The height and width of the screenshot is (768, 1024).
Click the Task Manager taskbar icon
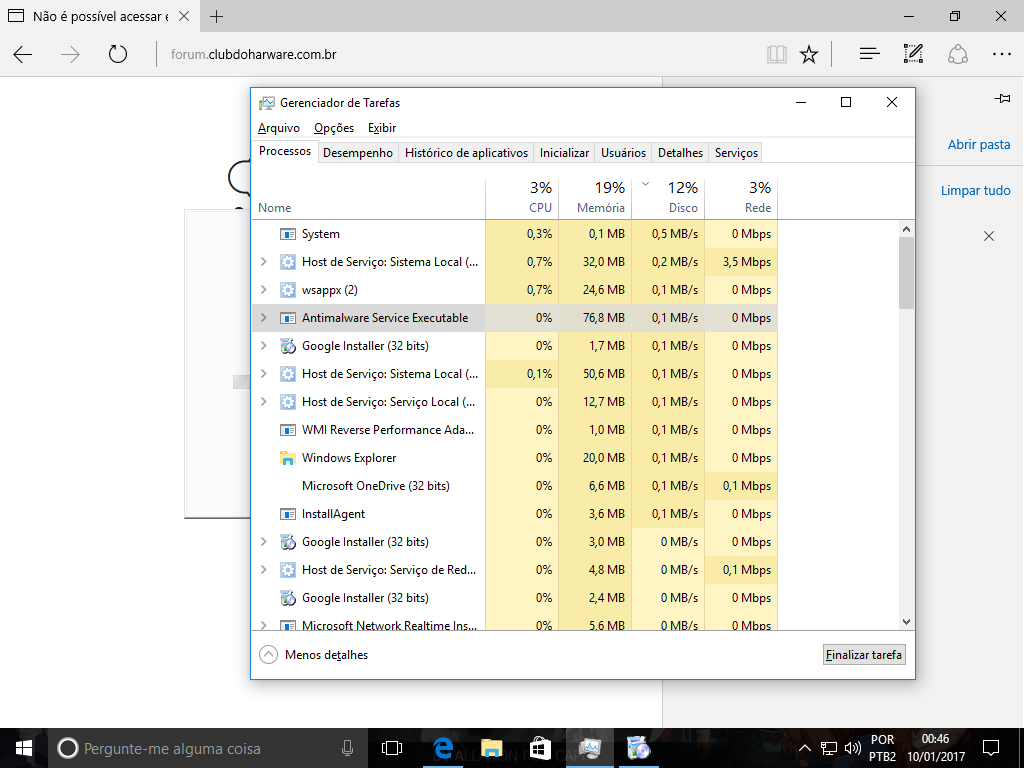click(x=589, y=748)
